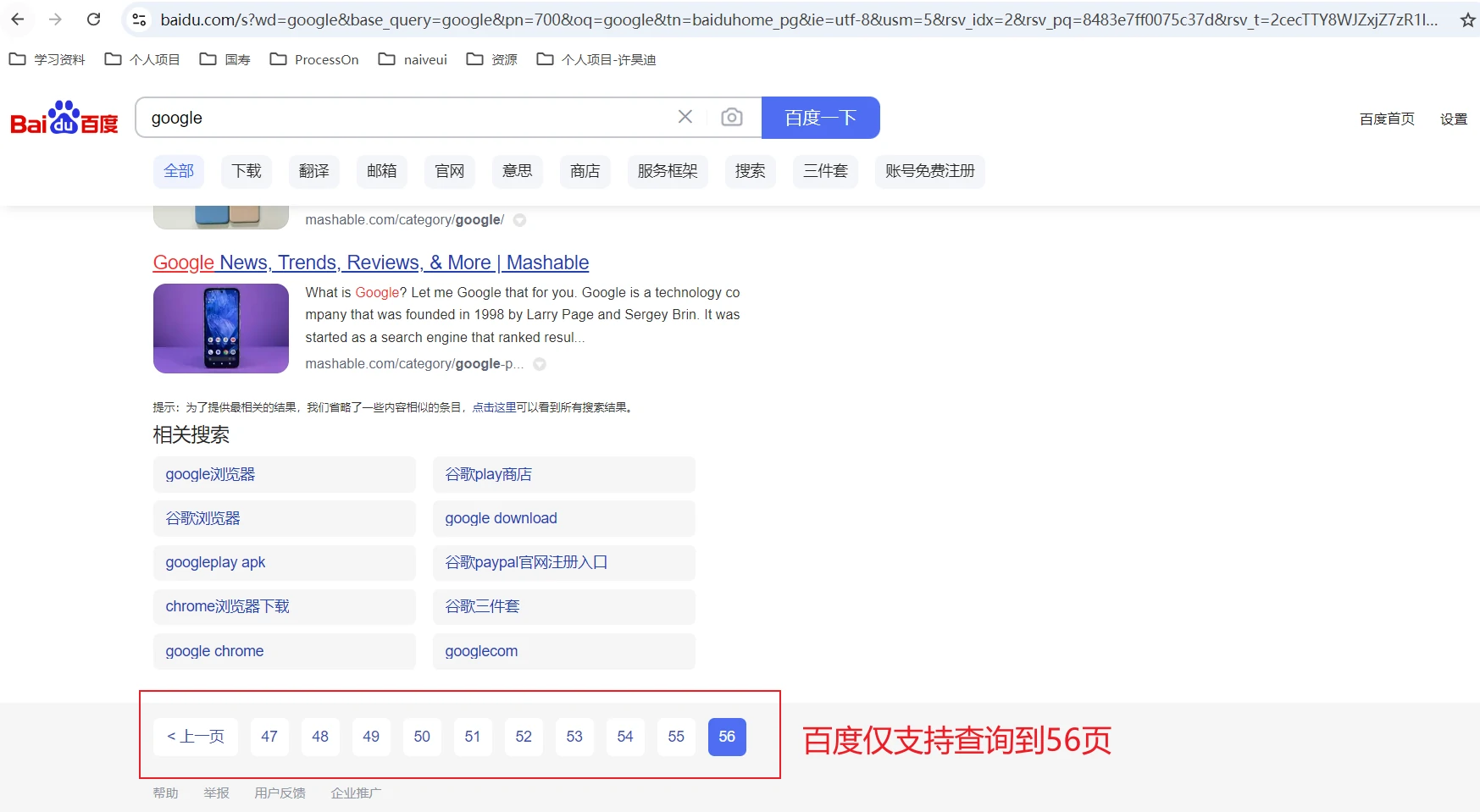1480x812 pixels.
Task: Click the browser back arrow
Action: tap(18, 19)
